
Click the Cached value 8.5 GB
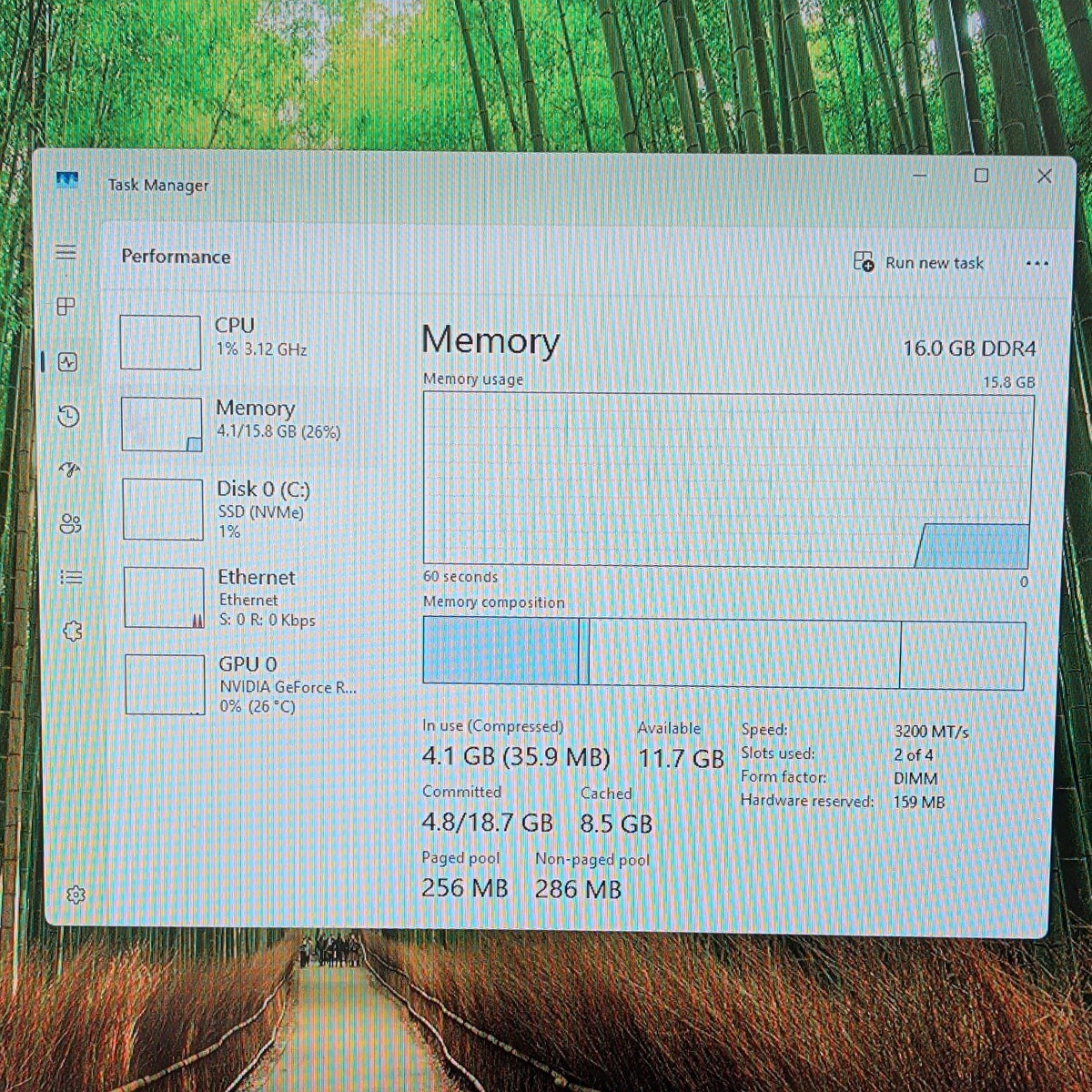(x=616, y=824)
